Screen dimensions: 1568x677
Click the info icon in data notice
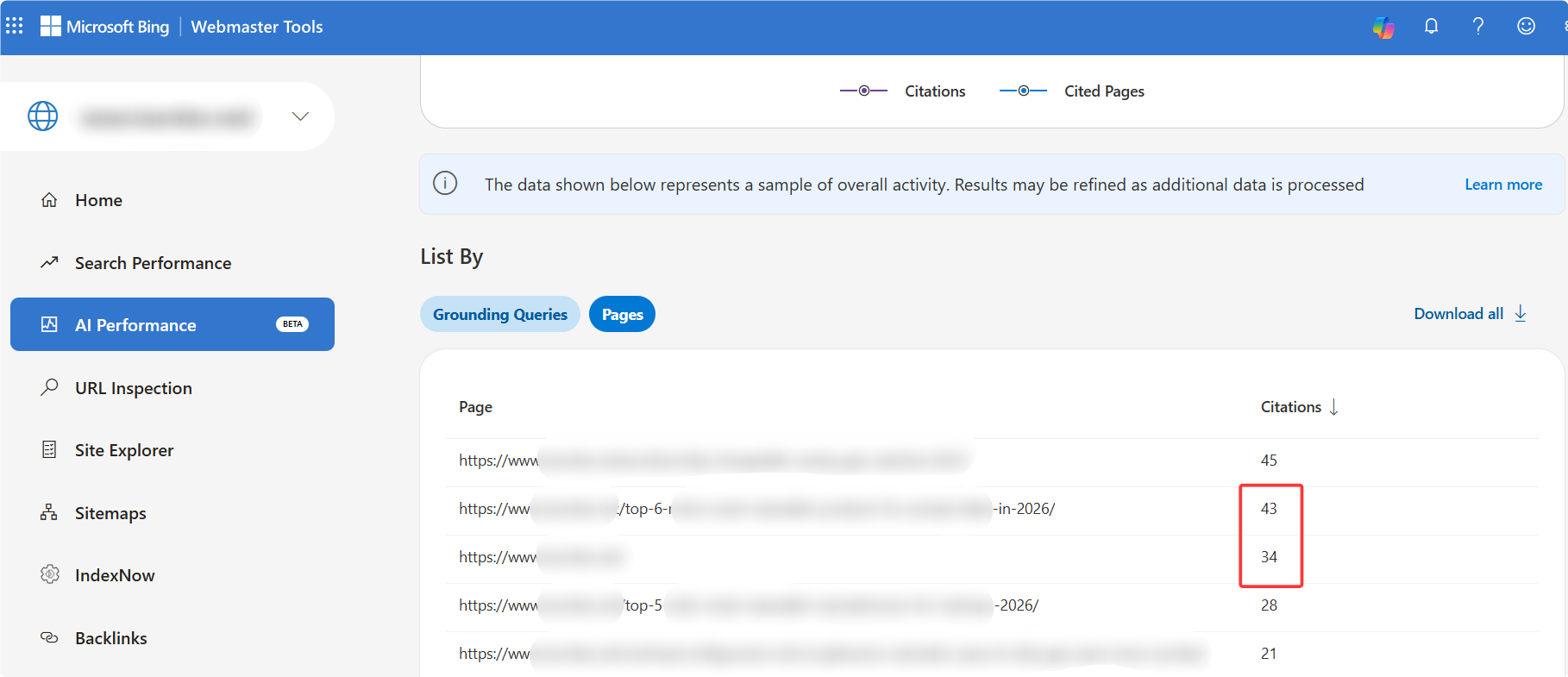pyautogui.click(x=445, y=184)
